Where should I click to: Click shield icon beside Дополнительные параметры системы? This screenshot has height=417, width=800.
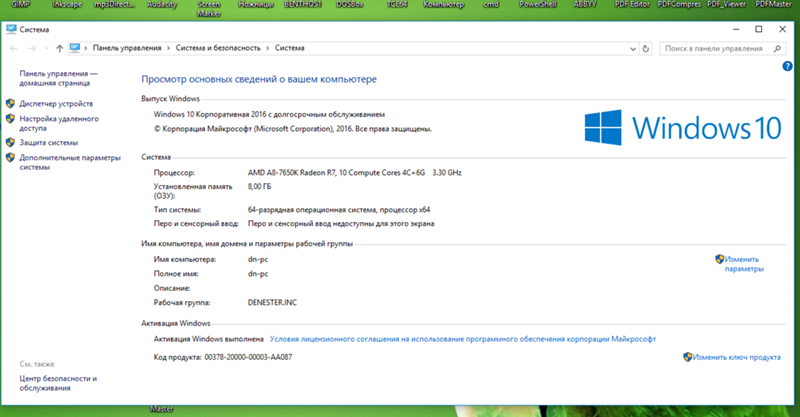point(10,157)
